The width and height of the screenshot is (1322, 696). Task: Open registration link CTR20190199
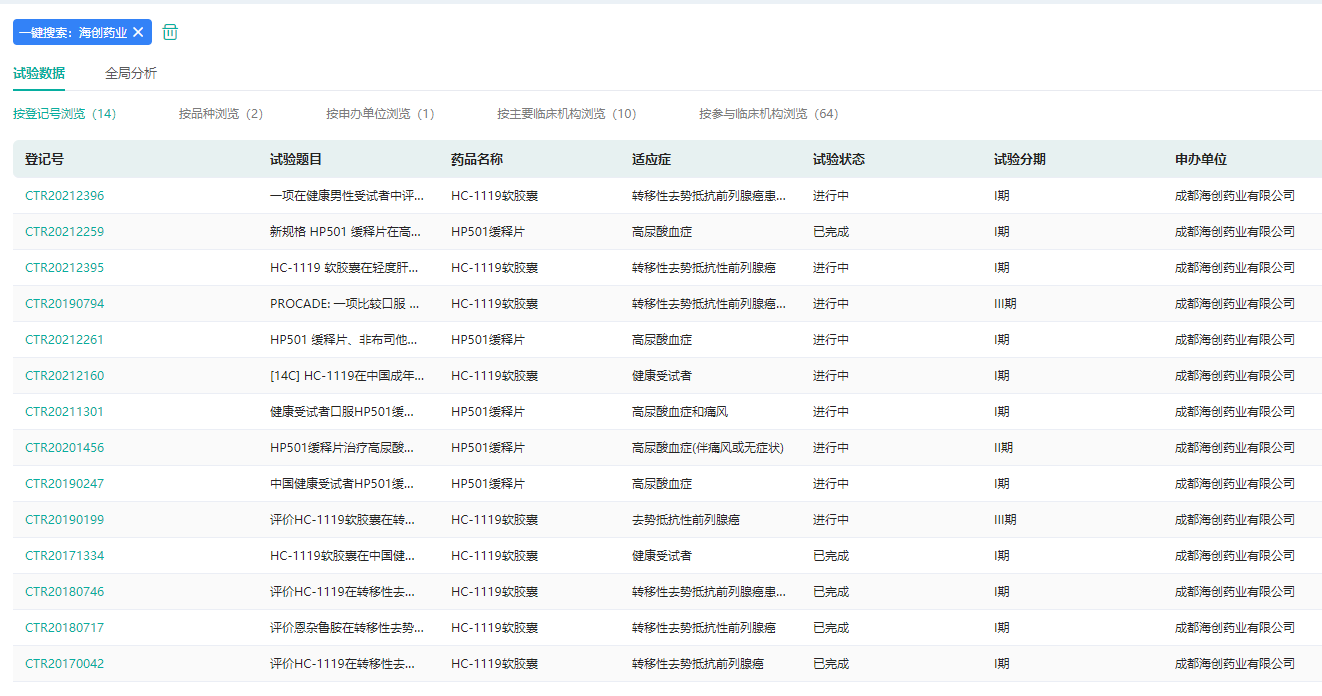[65, 520]
